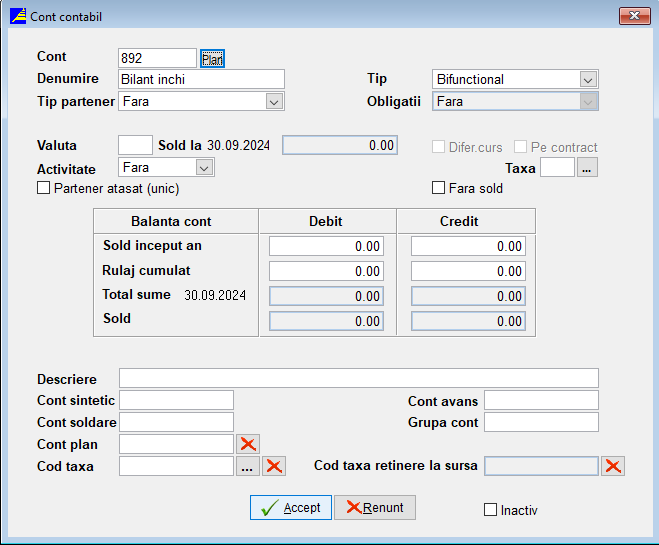Expand the Activitate dropdown
The image size is (659, 545).
pyautogui.click(x=204, y=168)
